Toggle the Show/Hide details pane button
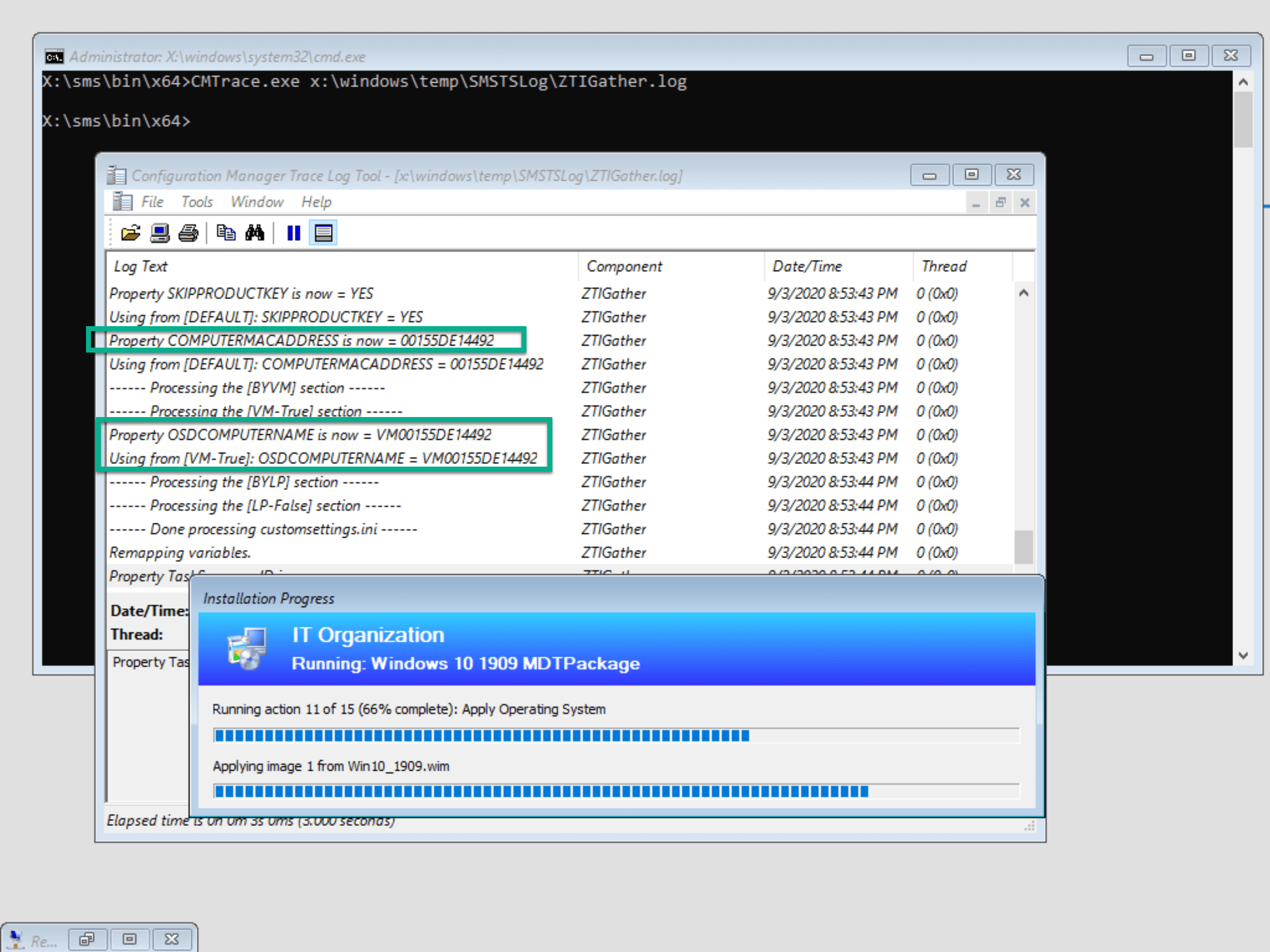 [323, 233]
